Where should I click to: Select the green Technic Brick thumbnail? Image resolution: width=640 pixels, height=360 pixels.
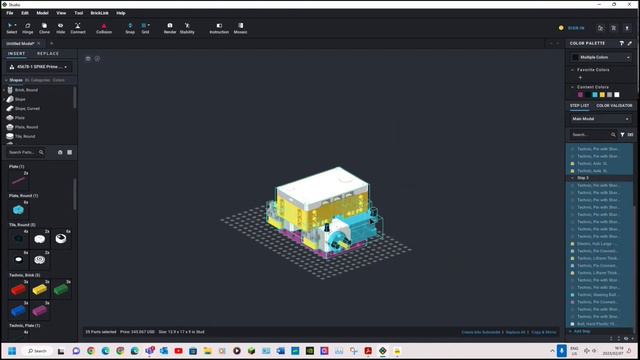(x=61, y=289)
